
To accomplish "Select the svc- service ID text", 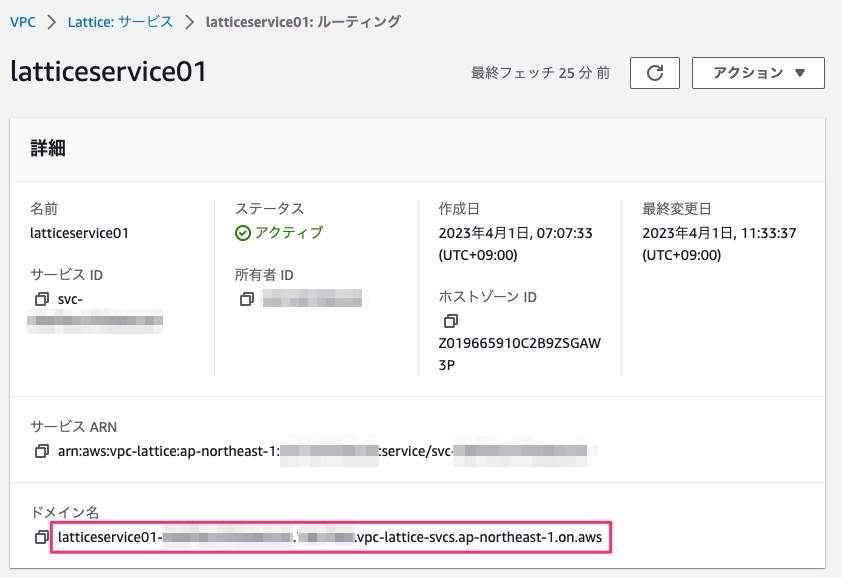I will tap(70, 299).
